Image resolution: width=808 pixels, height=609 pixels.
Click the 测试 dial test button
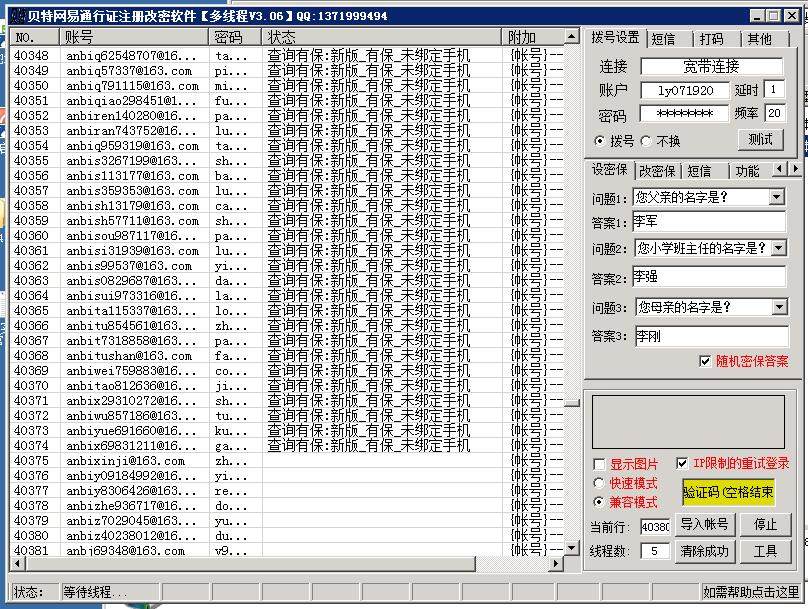coord(760,140)
